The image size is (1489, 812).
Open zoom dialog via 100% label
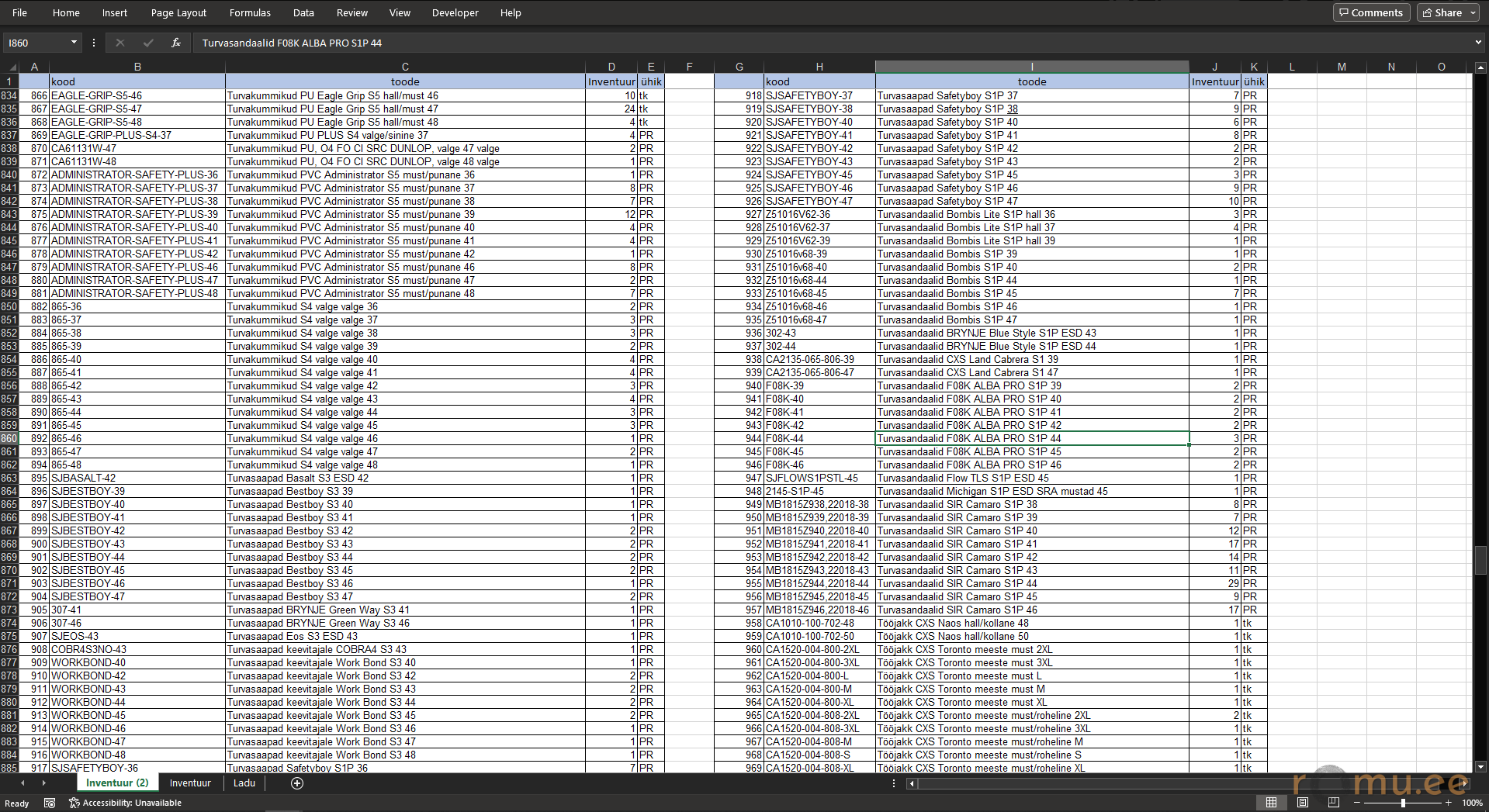[x=1471, y=803]
